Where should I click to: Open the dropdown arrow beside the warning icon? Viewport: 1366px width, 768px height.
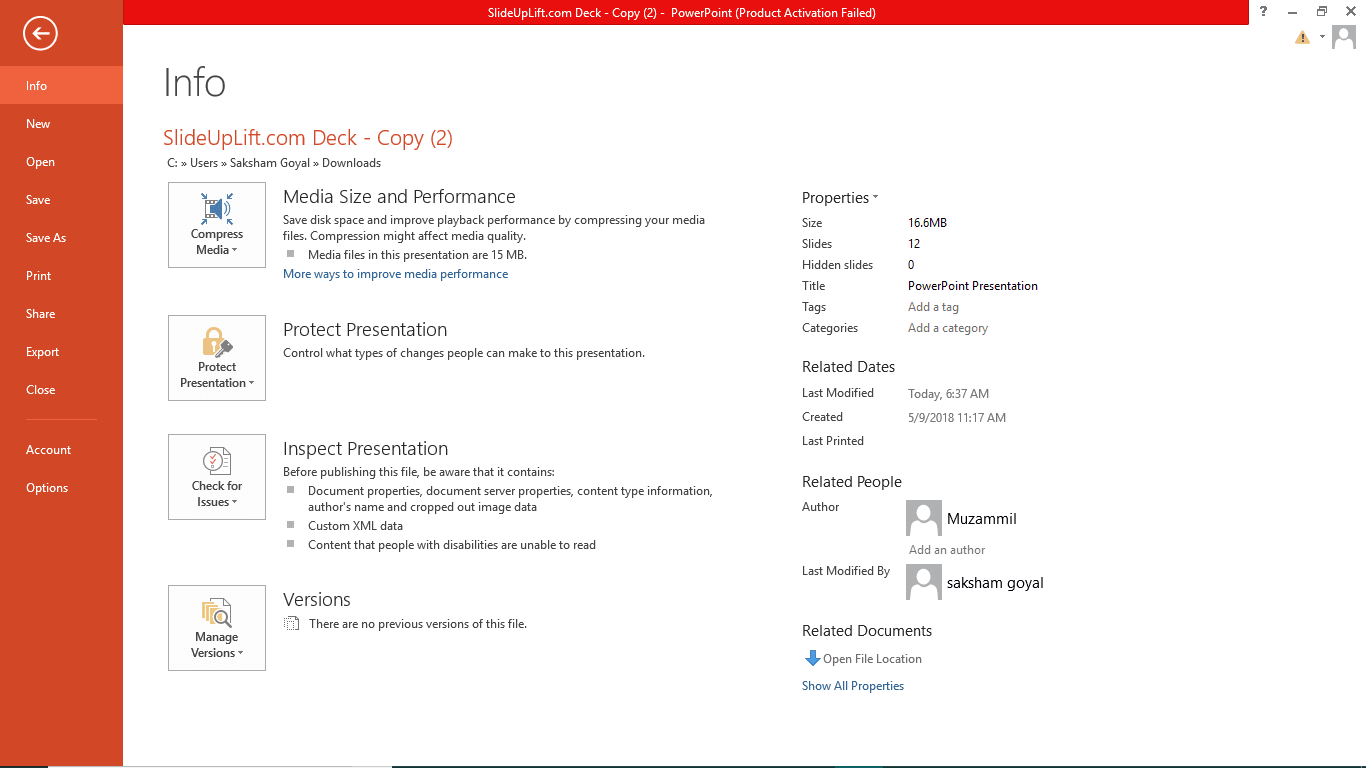[1322, 37]
